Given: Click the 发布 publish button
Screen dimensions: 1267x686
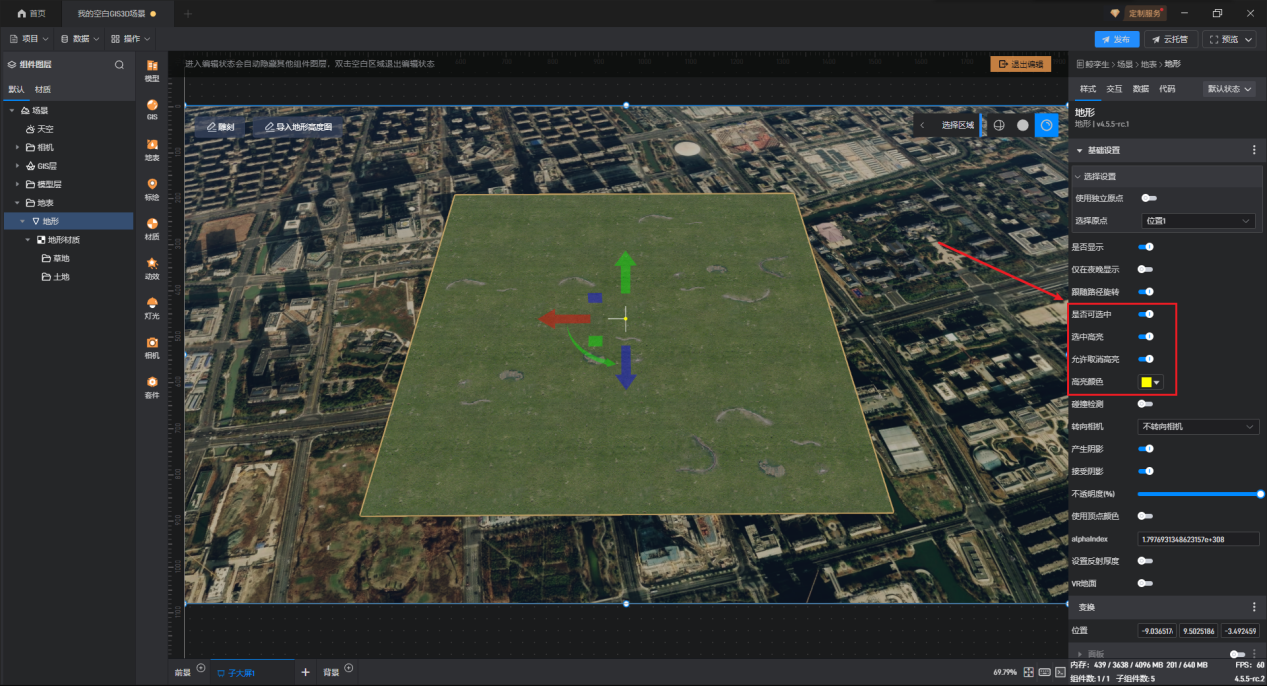Looking at the screenshot, I should [x=1117, y=39].
